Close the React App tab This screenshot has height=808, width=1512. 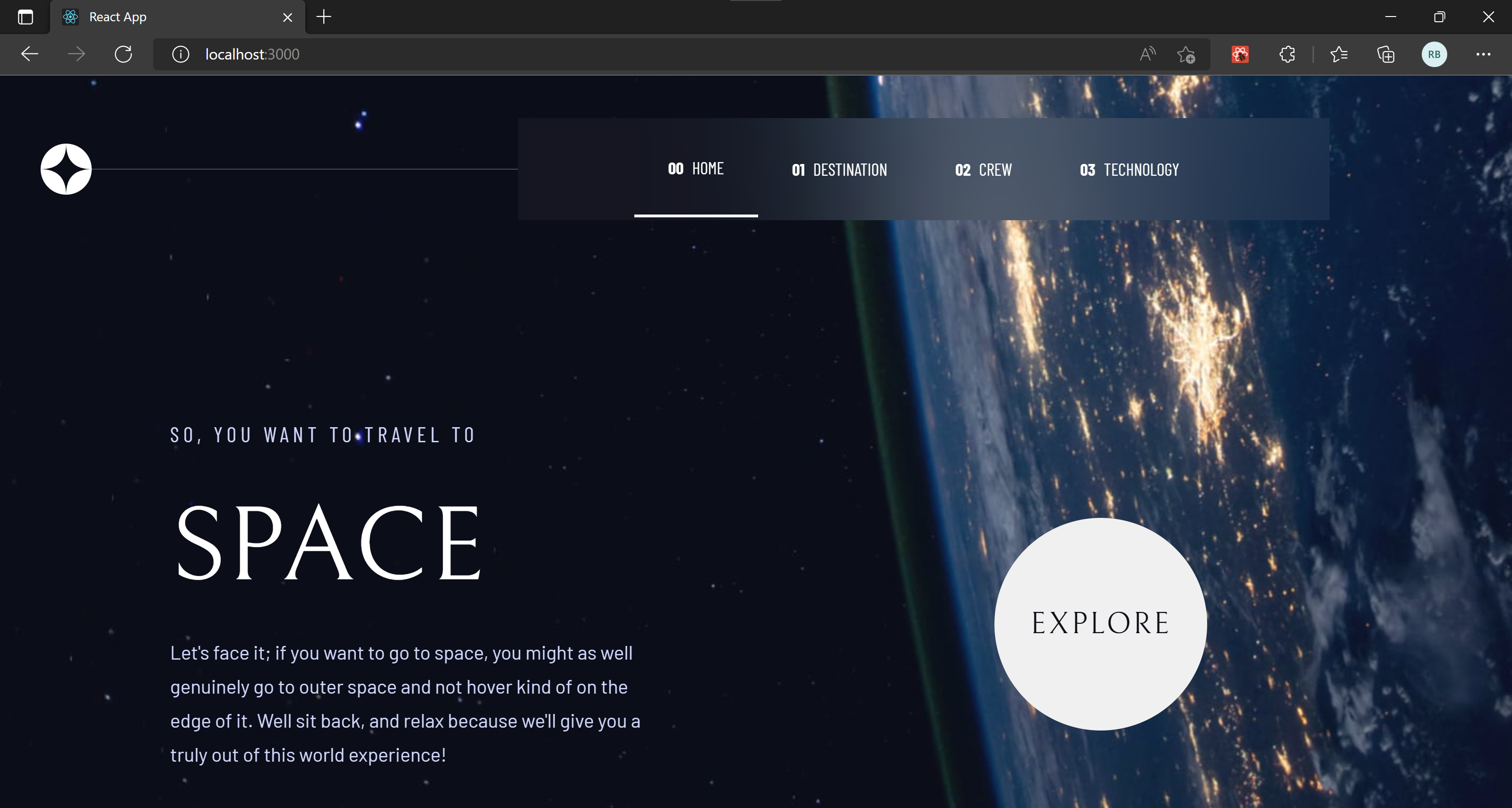[288, 17]
